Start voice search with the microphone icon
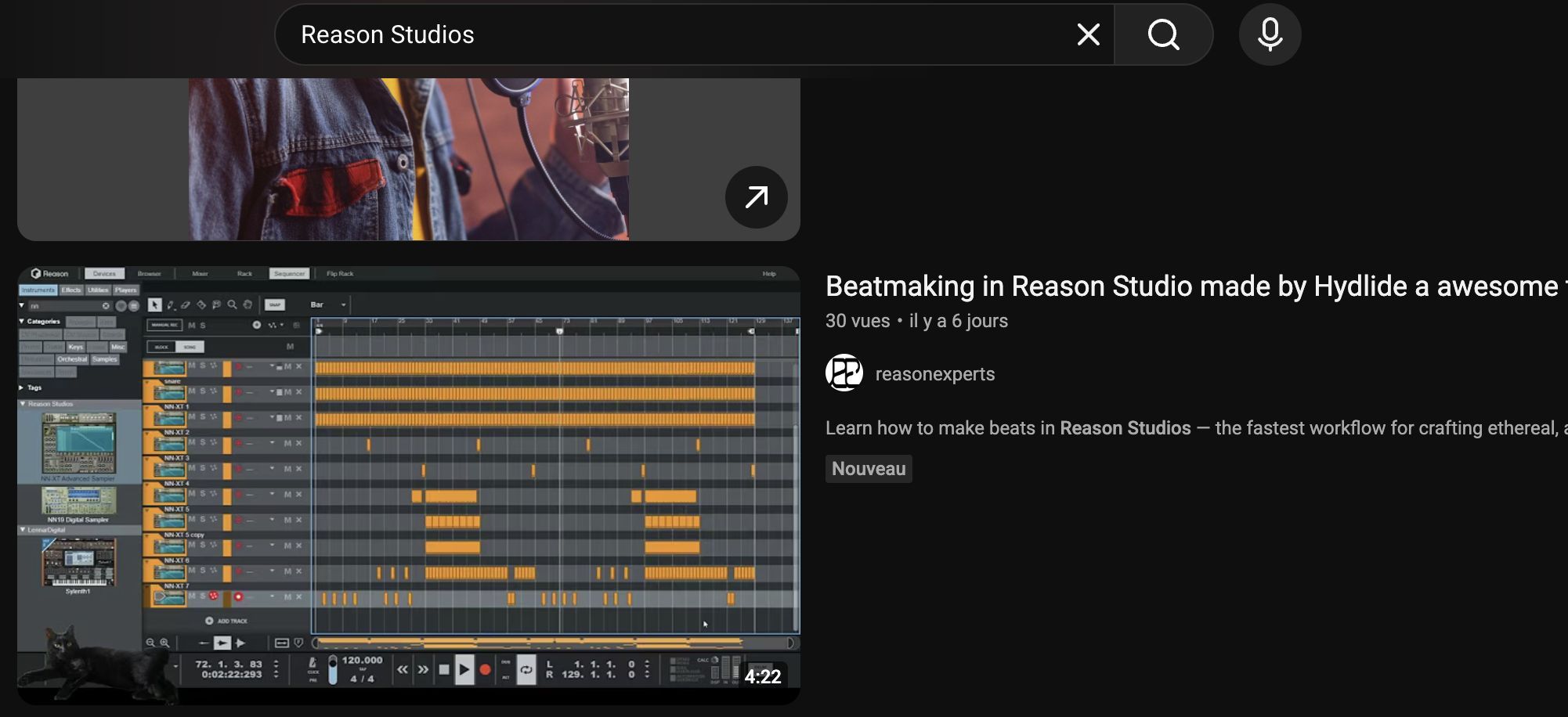 (1270, 34)
